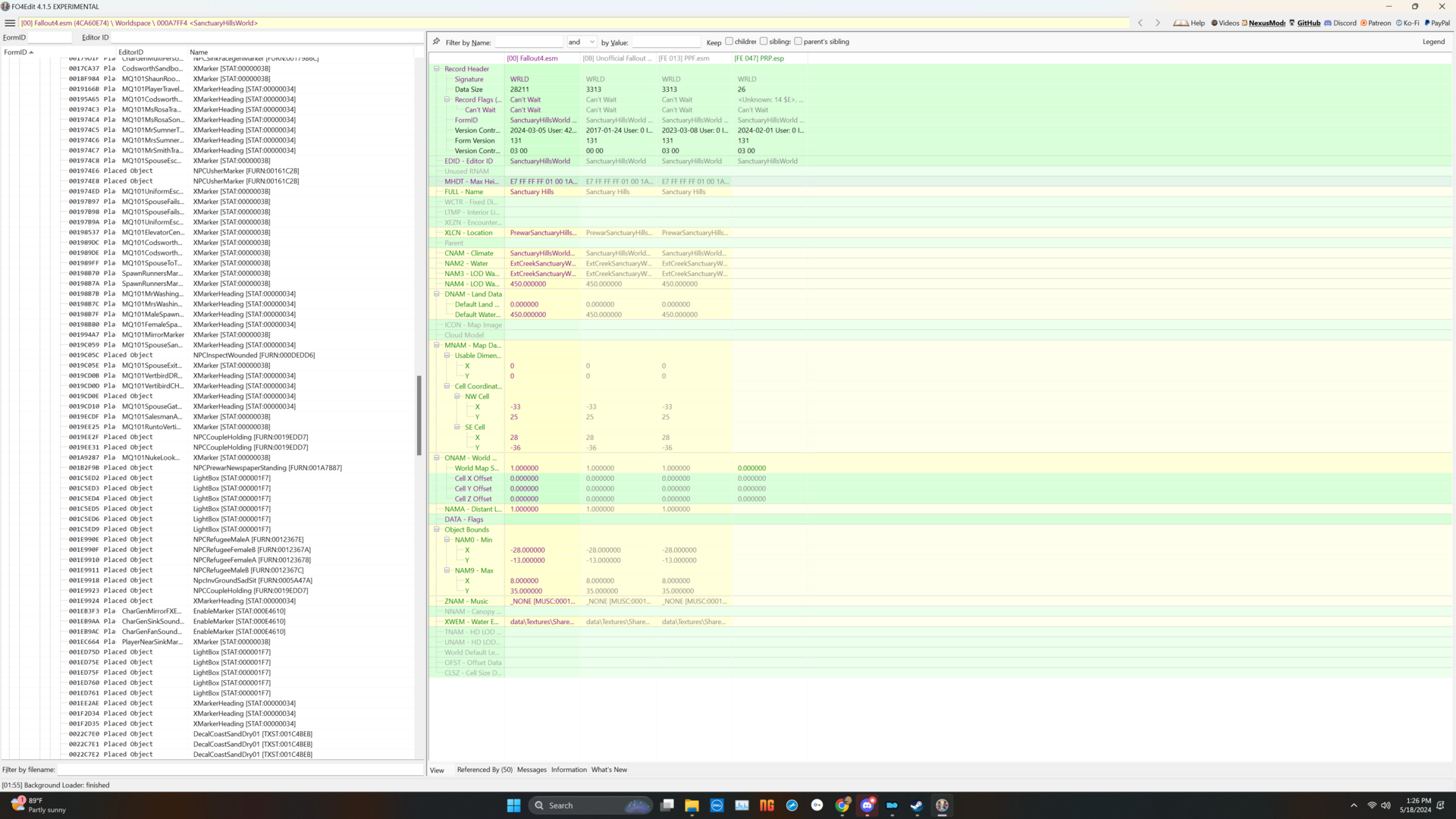Open Discord from the taskbar
This screenshot has height=819, width=1456.
coord(867,805)
